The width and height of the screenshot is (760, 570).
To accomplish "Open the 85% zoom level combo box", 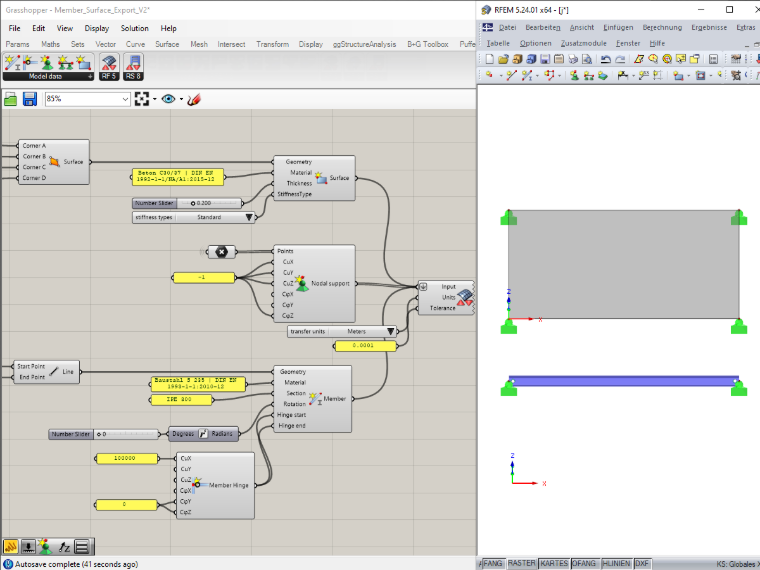I will [88, 99].
